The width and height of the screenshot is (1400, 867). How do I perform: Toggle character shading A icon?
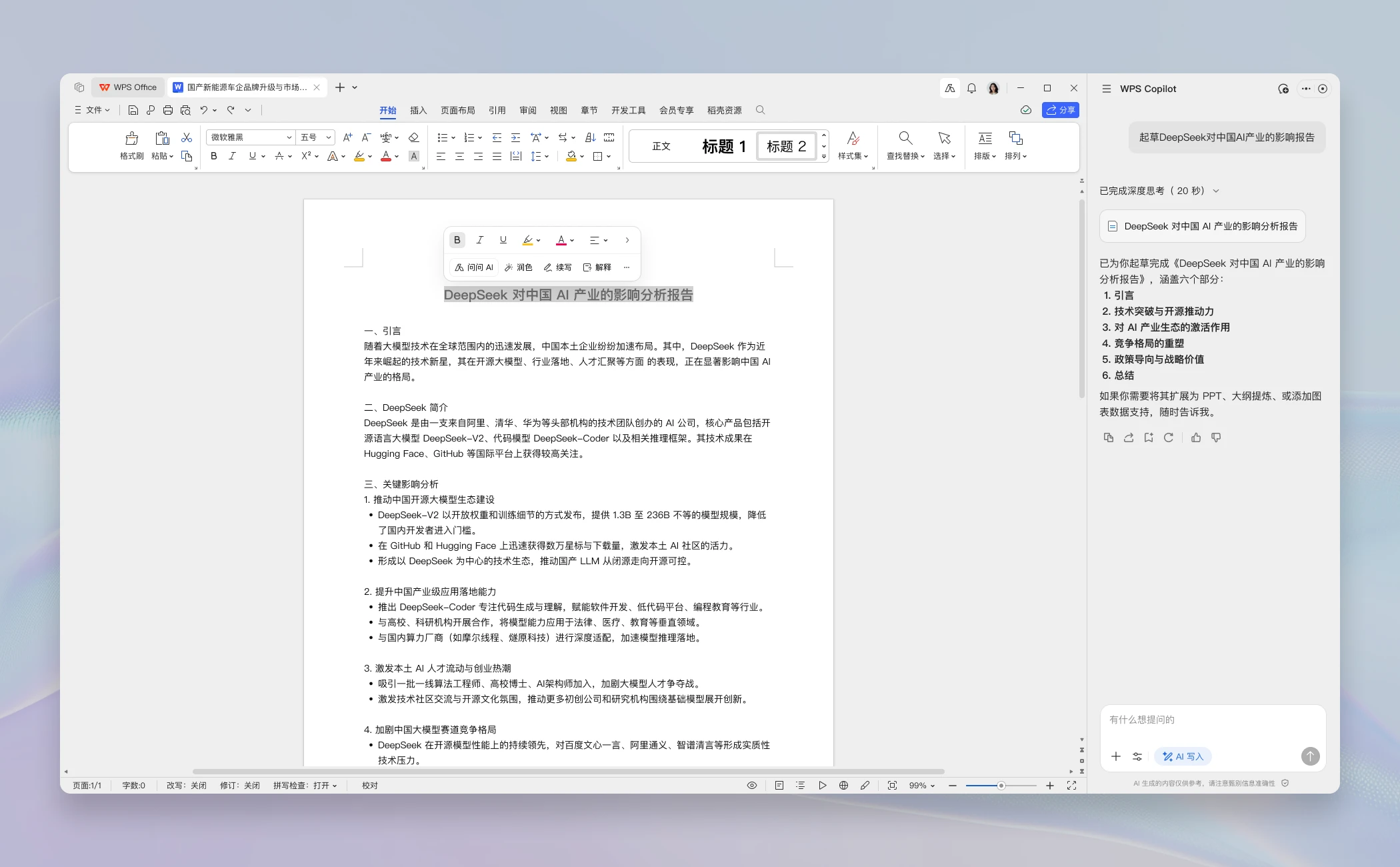414,156
